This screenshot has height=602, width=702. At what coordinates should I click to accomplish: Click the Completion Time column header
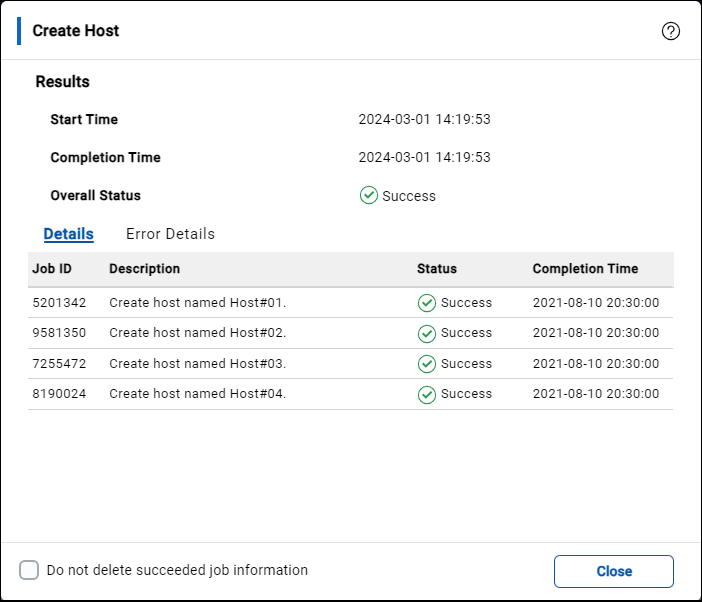coord(585,269)
